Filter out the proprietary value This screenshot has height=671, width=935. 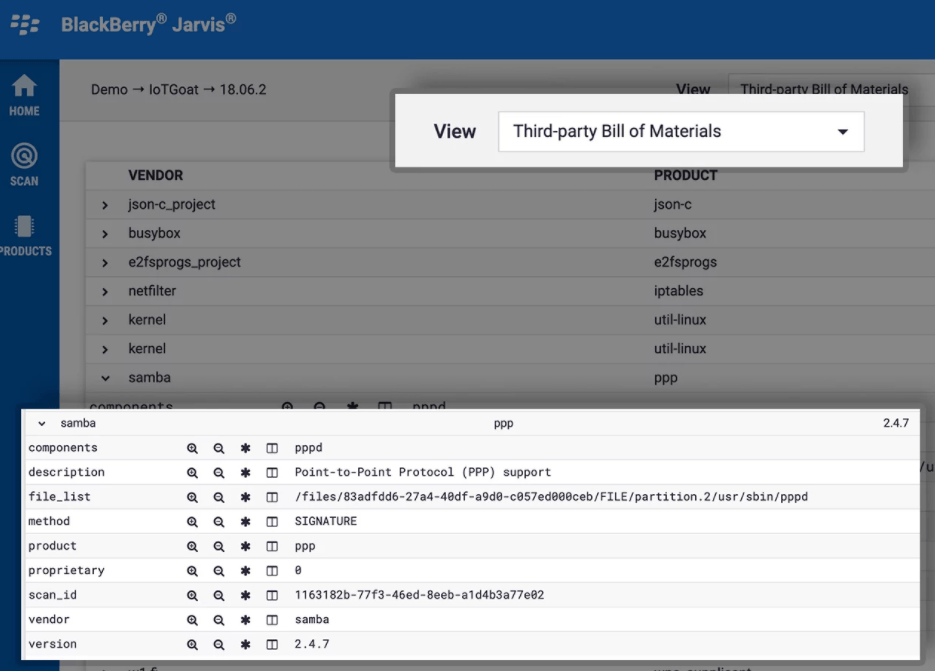(219, 571)
